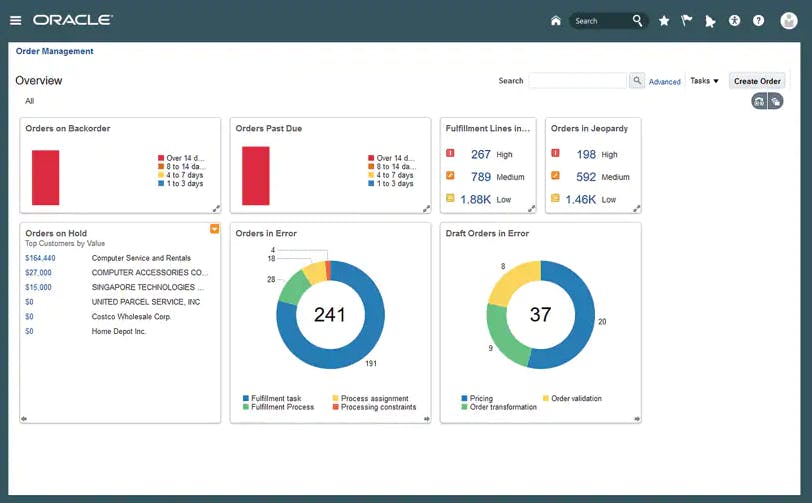Click the Low priority icon in Orders in Jeopardy
This screenshot has width=812, height=503.
[555, 198]
